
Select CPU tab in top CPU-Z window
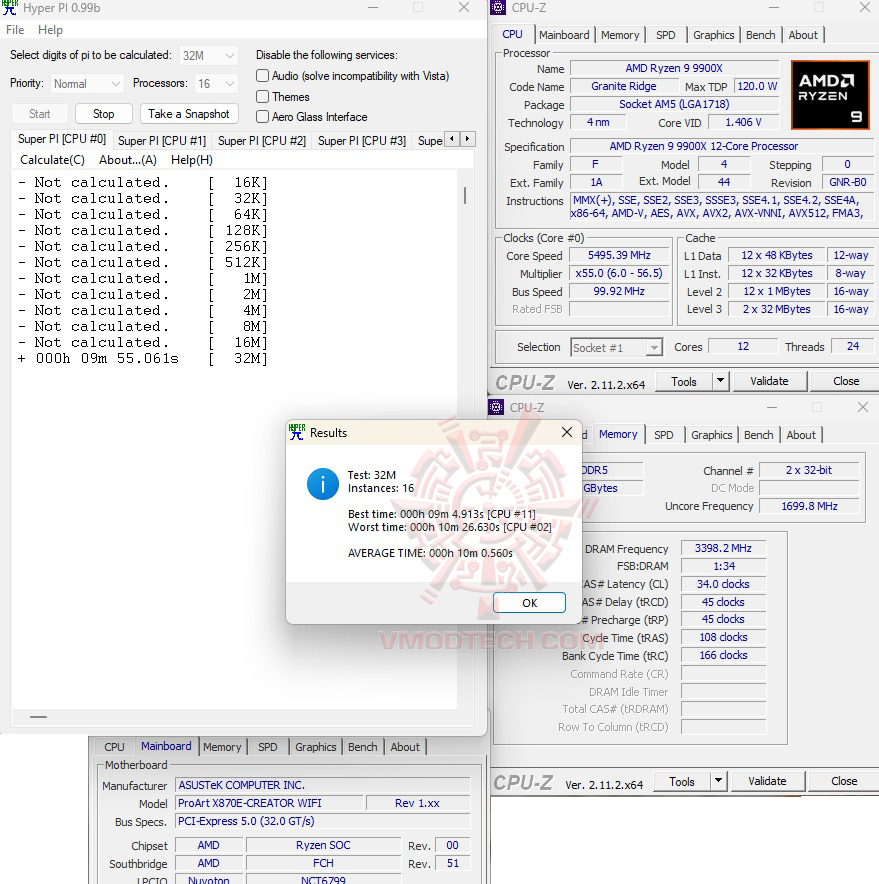(513, 34)
